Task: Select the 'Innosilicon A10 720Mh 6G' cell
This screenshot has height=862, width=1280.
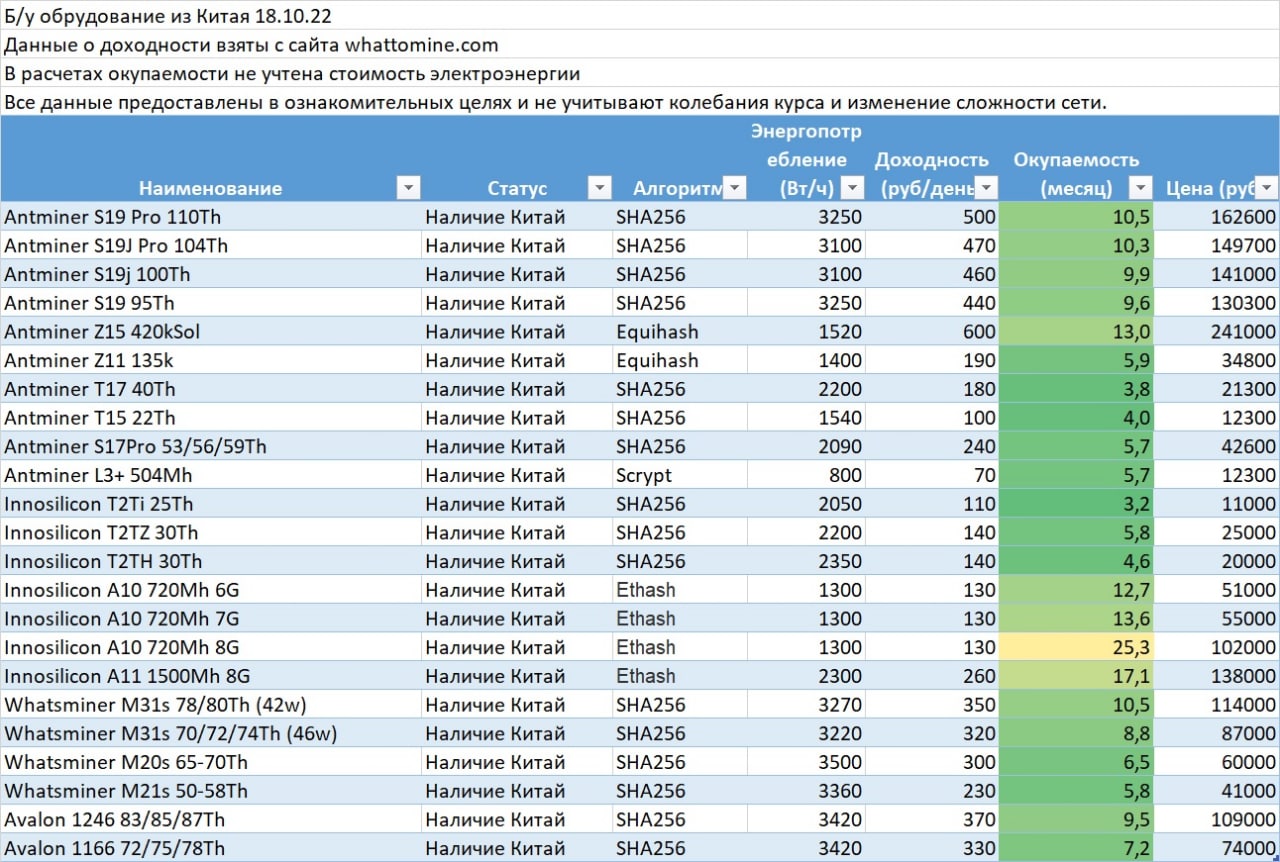Action: point(210,590)
